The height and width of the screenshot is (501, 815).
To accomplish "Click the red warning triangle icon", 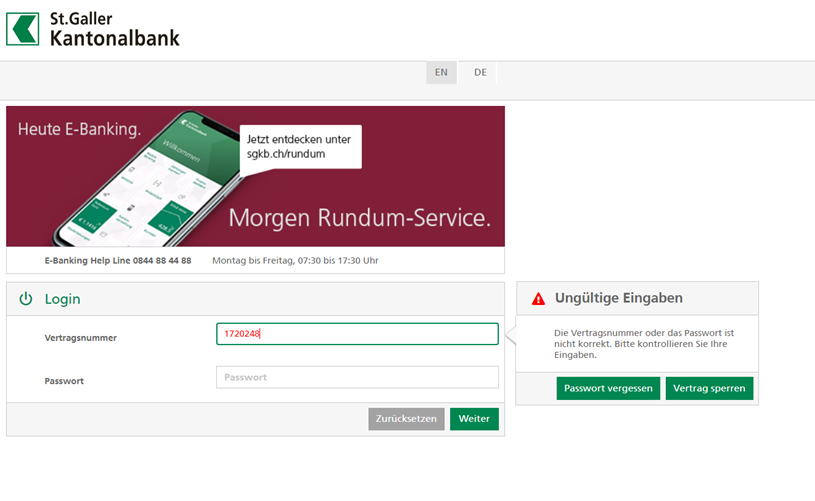I will click(x=538, y=298).
